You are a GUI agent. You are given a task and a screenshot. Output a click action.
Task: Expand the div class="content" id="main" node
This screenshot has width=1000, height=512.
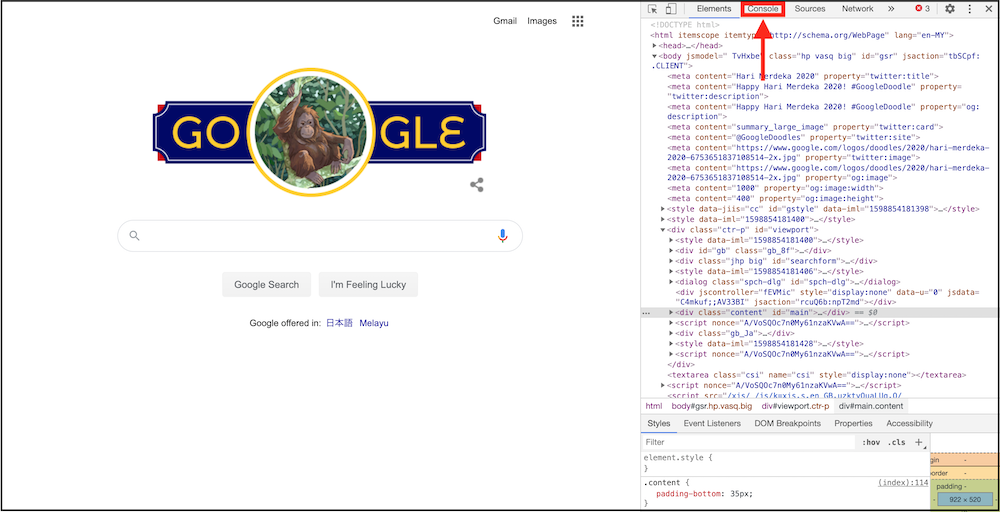pyautogui.click(x=671, y=313)
